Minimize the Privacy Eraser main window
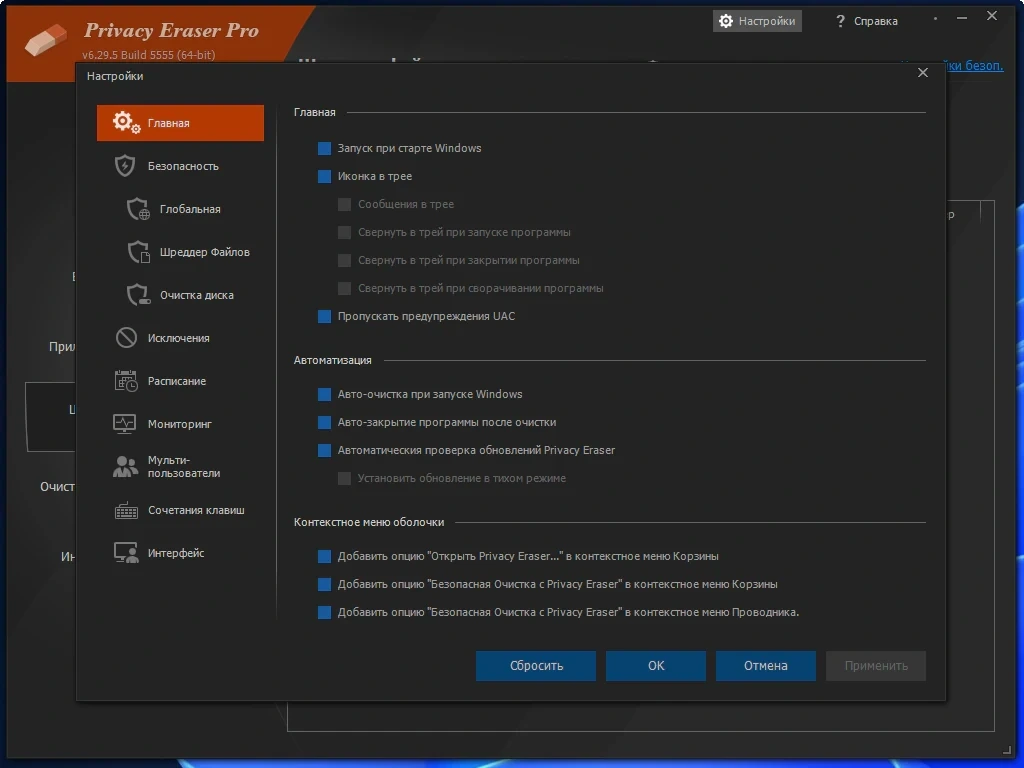Image resolution: width=1024 pixels, height=768 pixels. 962,18
